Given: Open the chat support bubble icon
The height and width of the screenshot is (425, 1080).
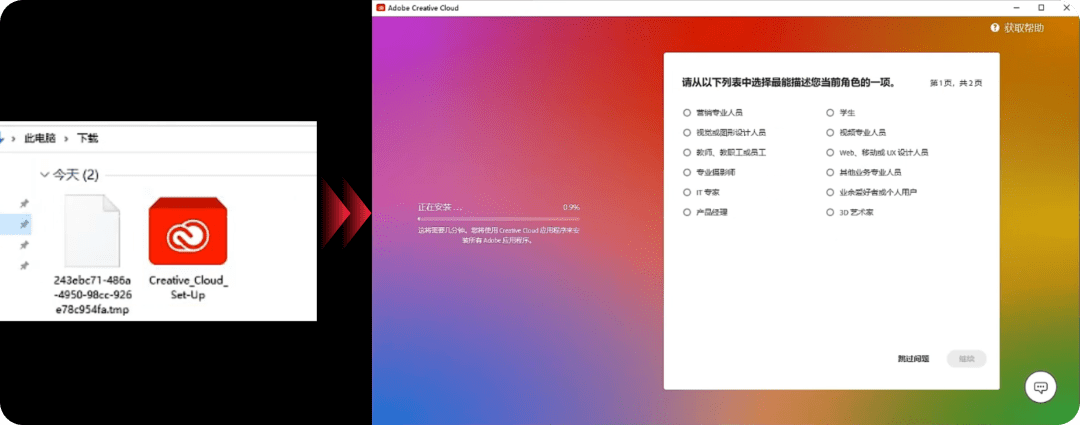Looking at the screenshot, I should 1040,387.
